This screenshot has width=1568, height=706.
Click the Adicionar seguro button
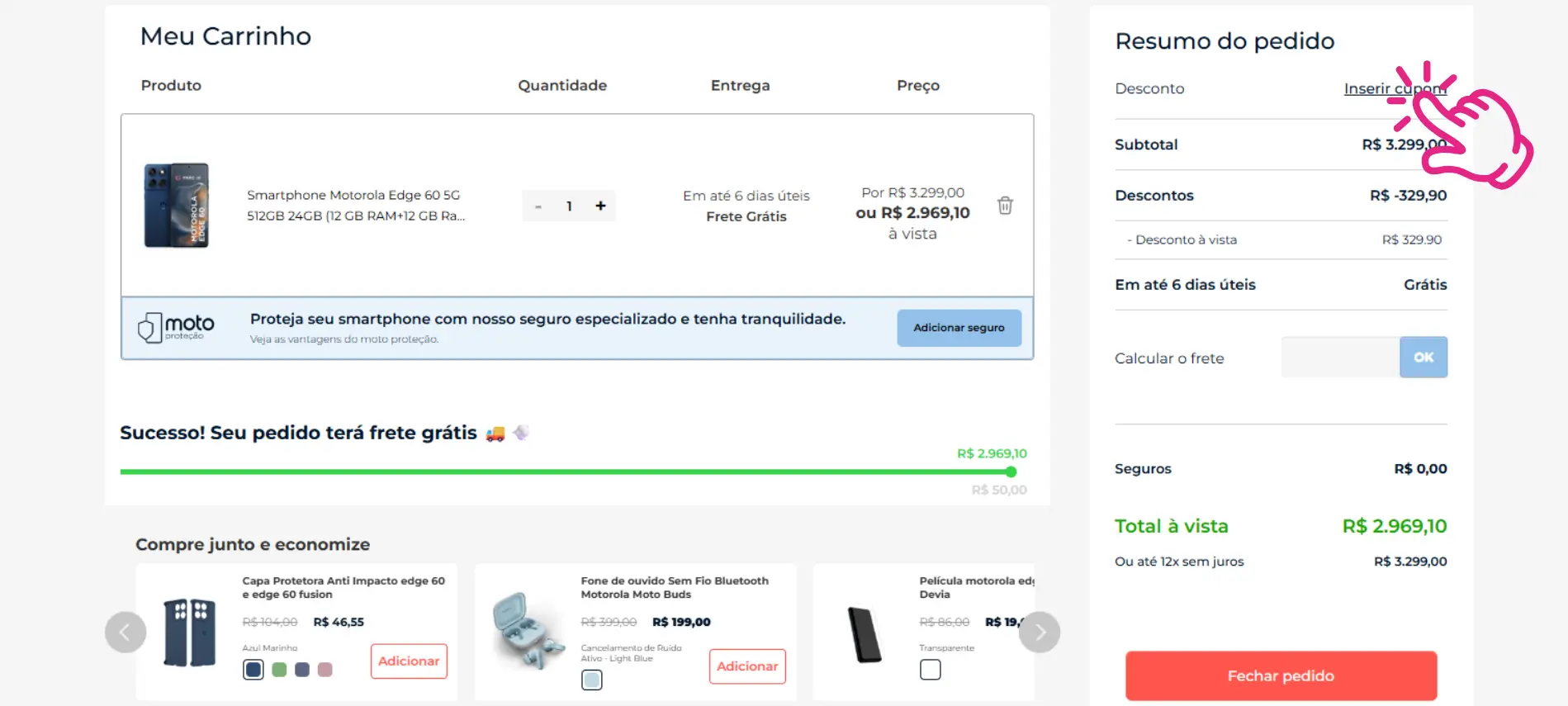pos(959,328)
